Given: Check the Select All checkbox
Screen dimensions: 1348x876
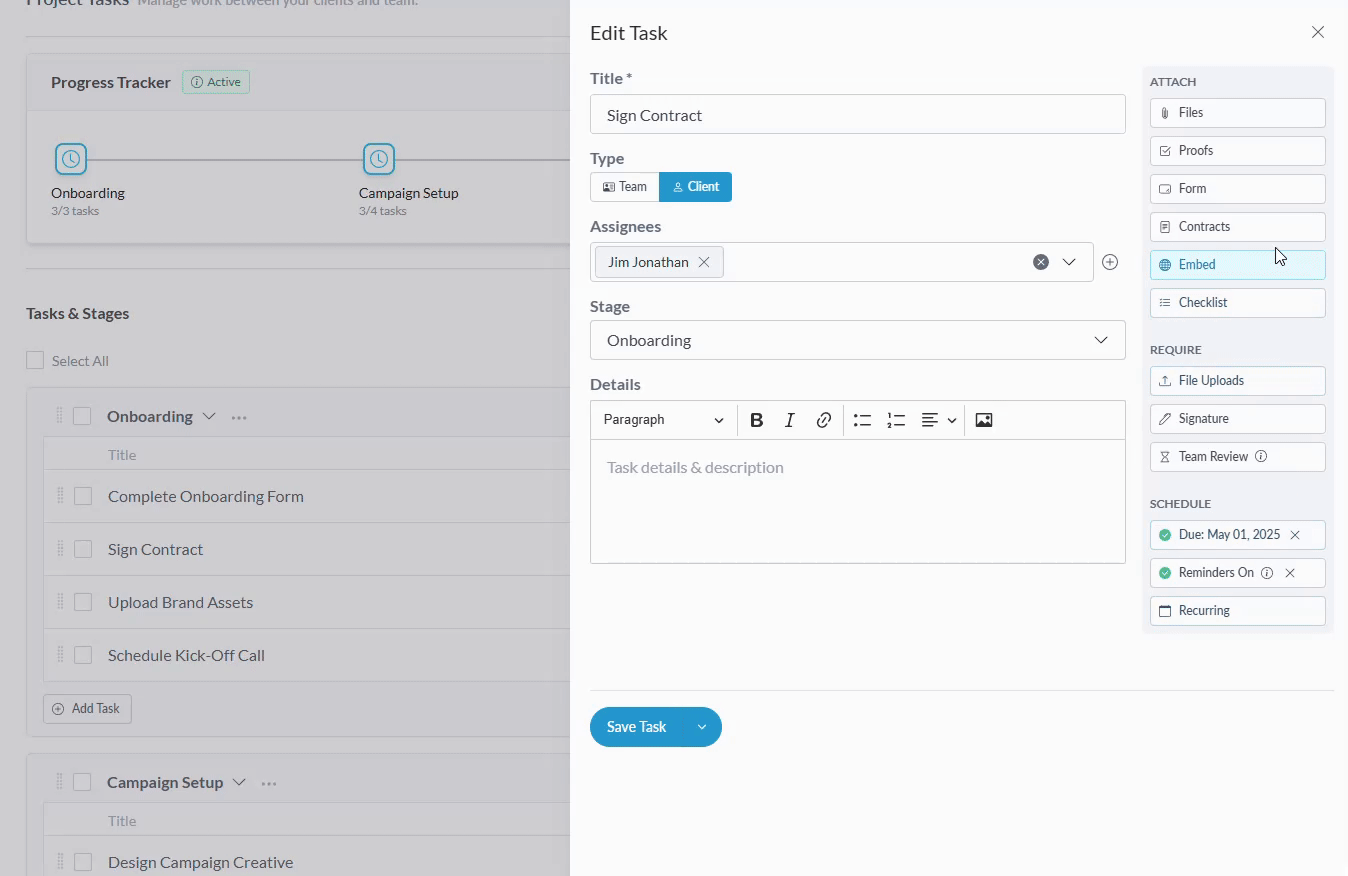Looking at the screenshot, I should [35, 361].
